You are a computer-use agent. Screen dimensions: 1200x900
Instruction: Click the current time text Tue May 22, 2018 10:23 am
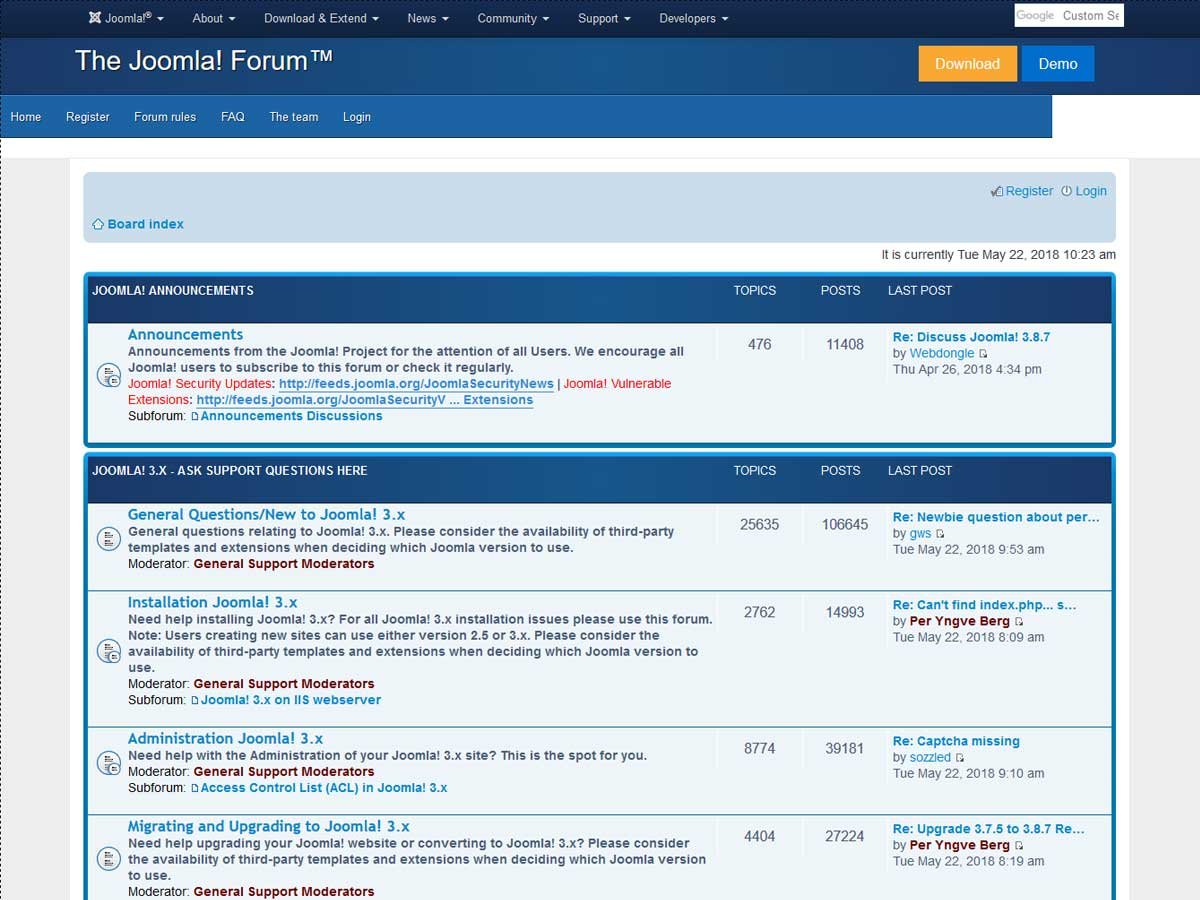[x=1037, y=255]
